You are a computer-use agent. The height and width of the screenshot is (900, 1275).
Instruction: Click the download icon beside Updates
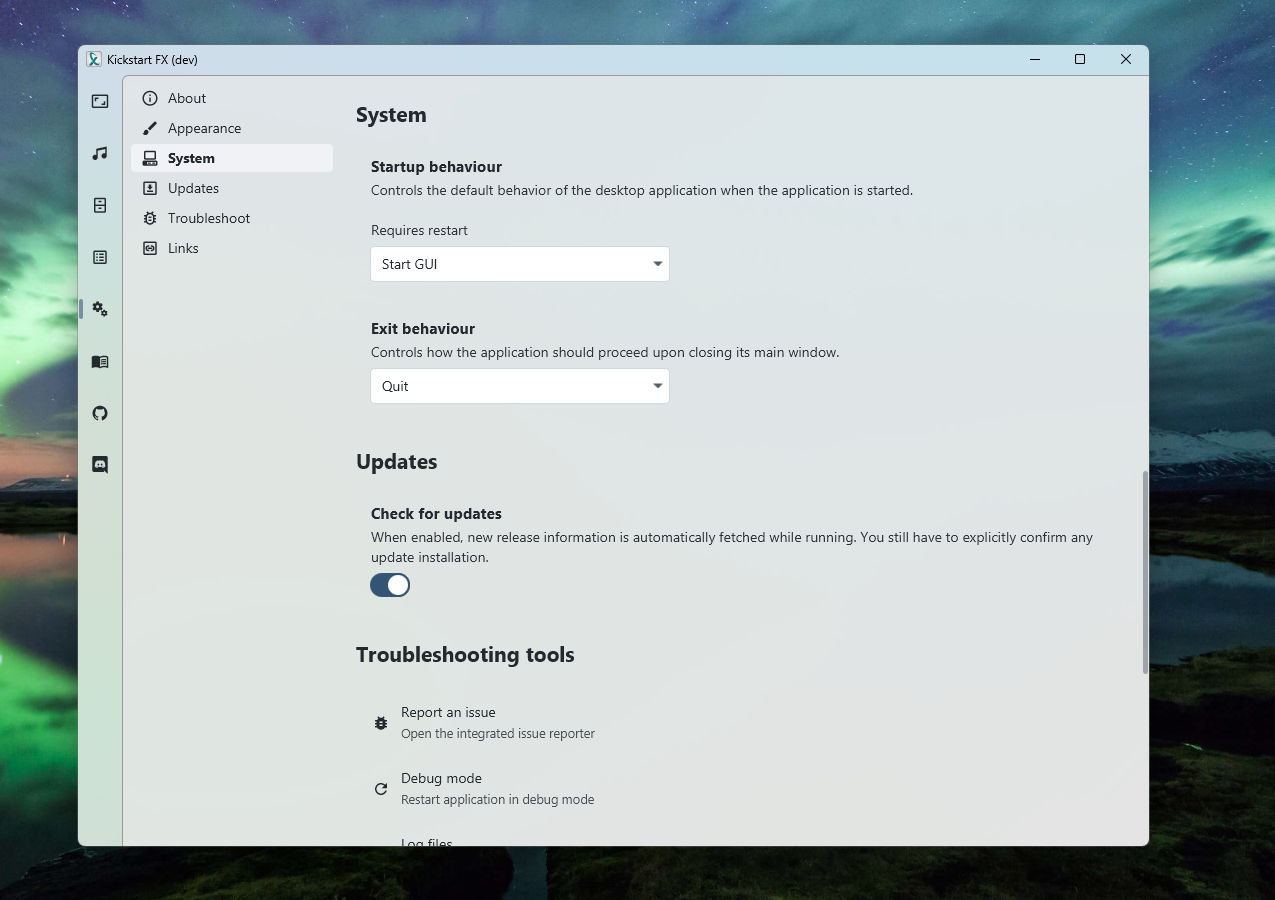click(x=150, y=188)
